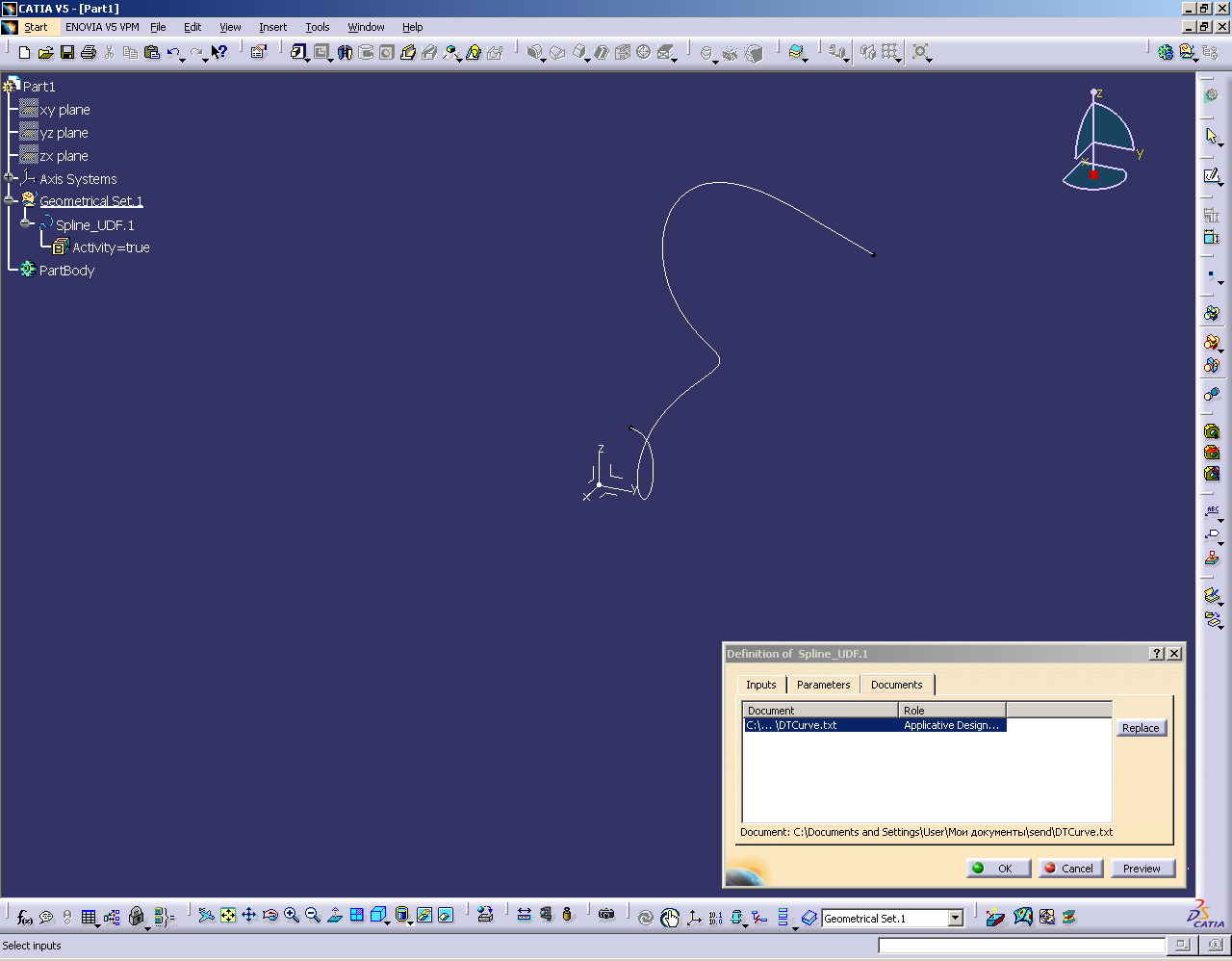
Task: Click the Update All icon
Action: click(646, 919)
